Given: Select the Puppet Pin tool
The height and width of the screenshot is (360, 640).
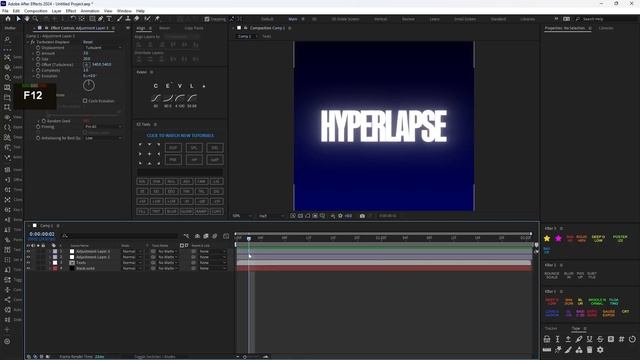Looking at the screenshot, I should 157,19.
